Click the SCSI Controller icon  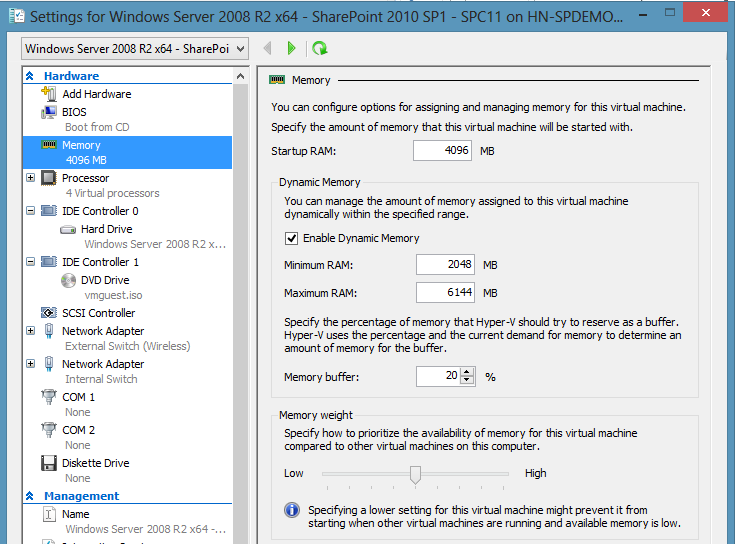49,313
